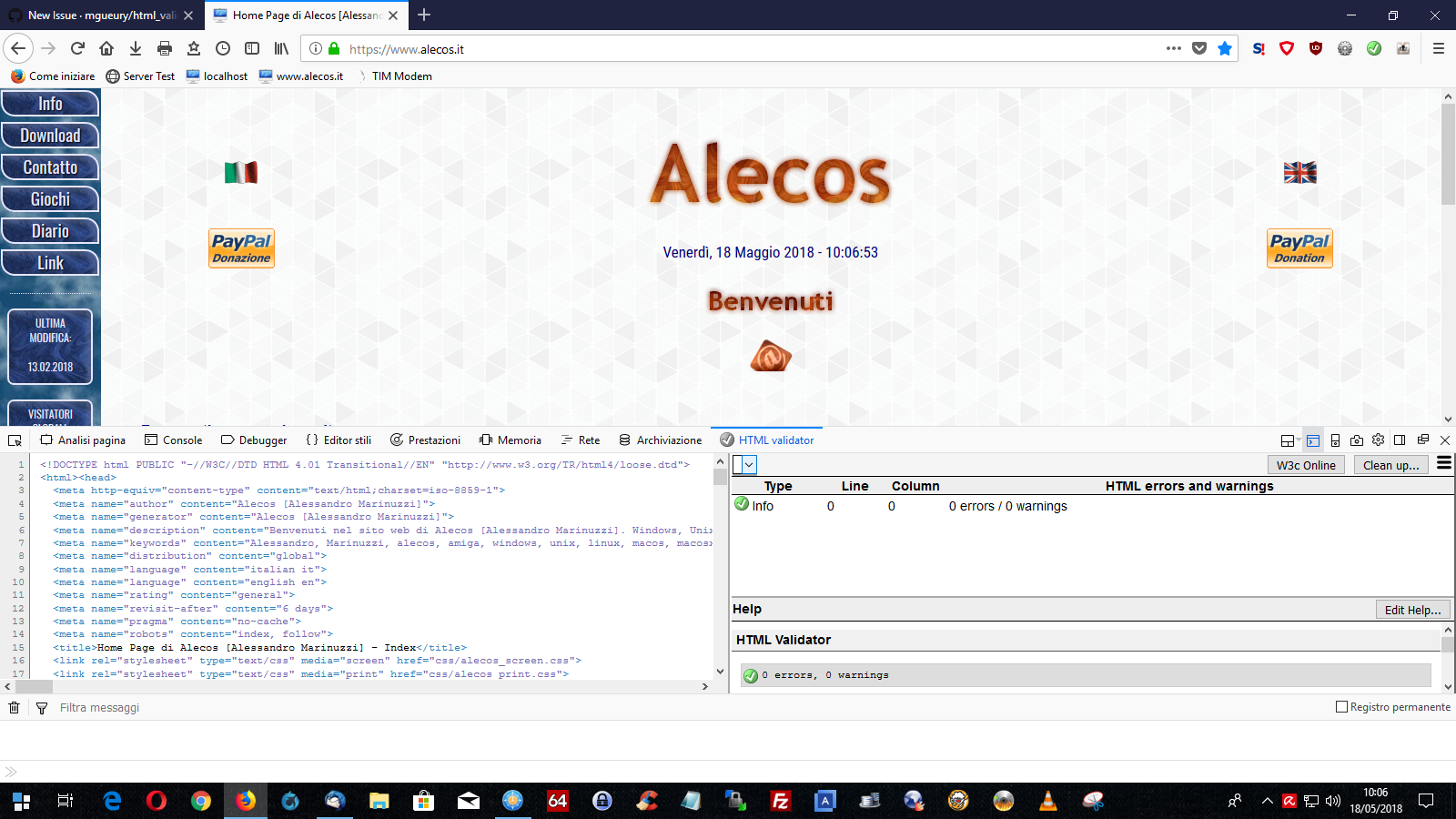Open devtools settings gear
The height and width of the screenshot is (819, 1456).
coord(1379,440)
